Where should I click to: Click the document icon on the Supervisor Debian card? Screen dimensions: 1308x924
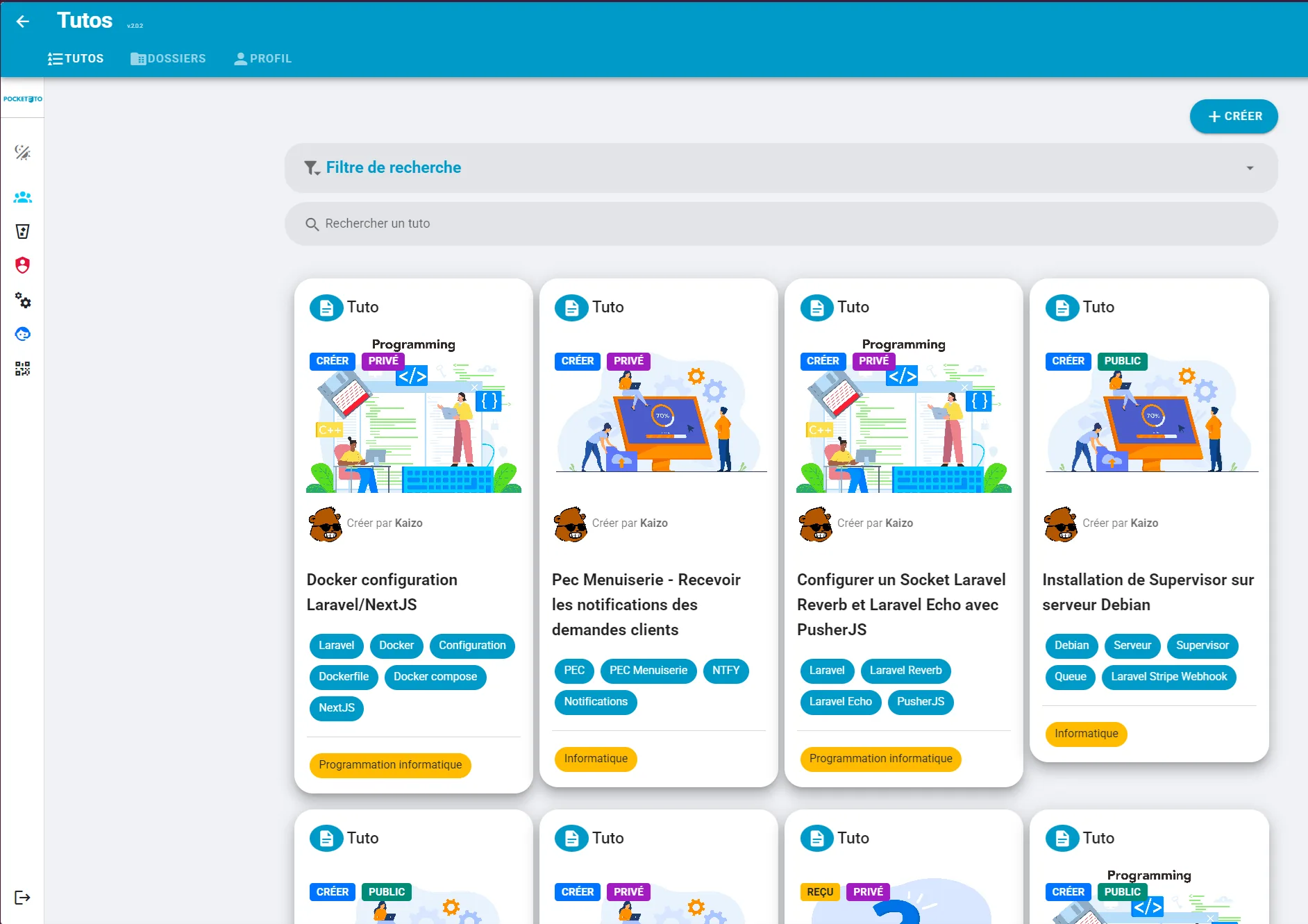pos(1062,308)
